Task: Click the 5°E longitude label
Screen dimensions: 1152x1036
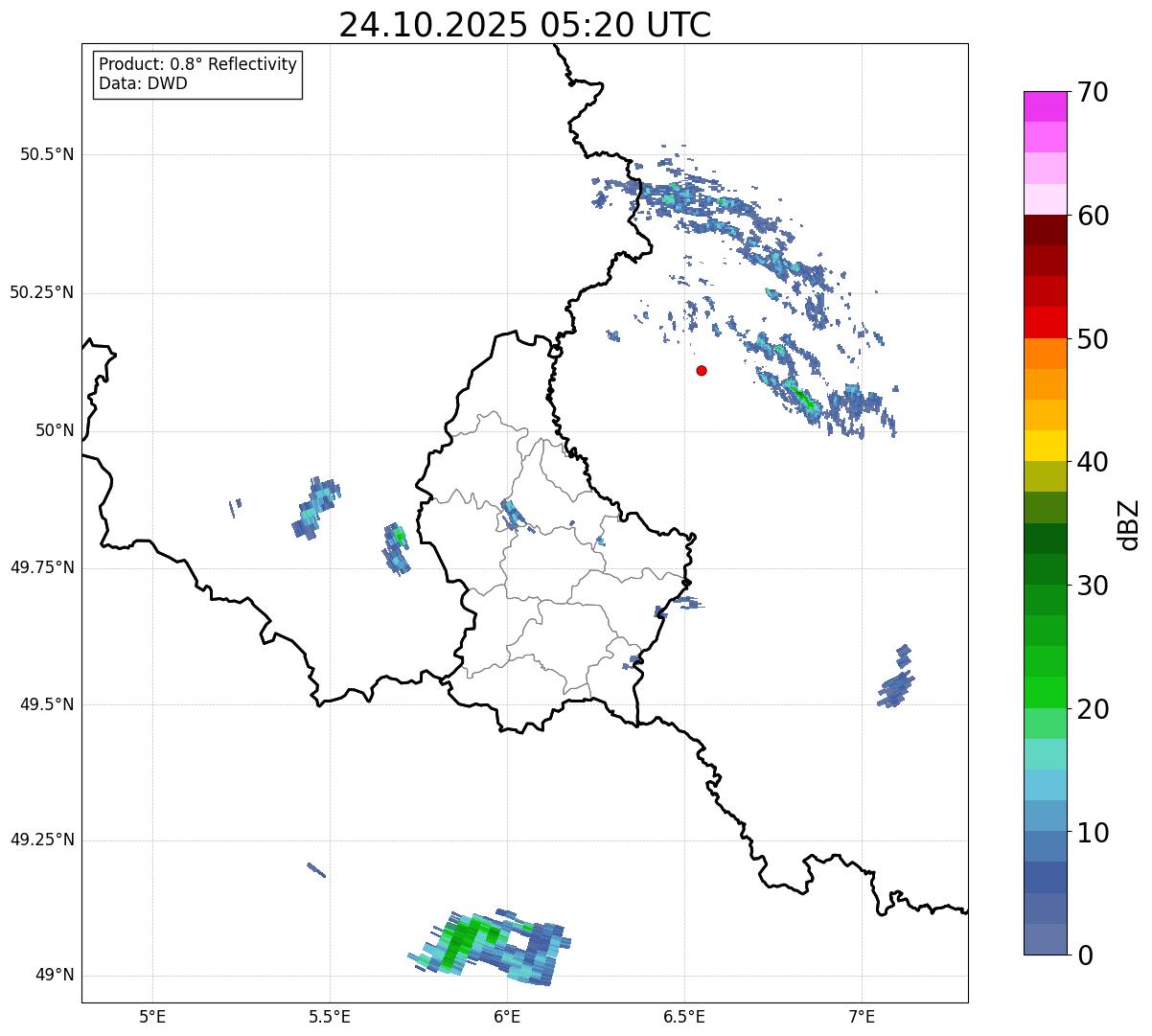Action: 152,1016
